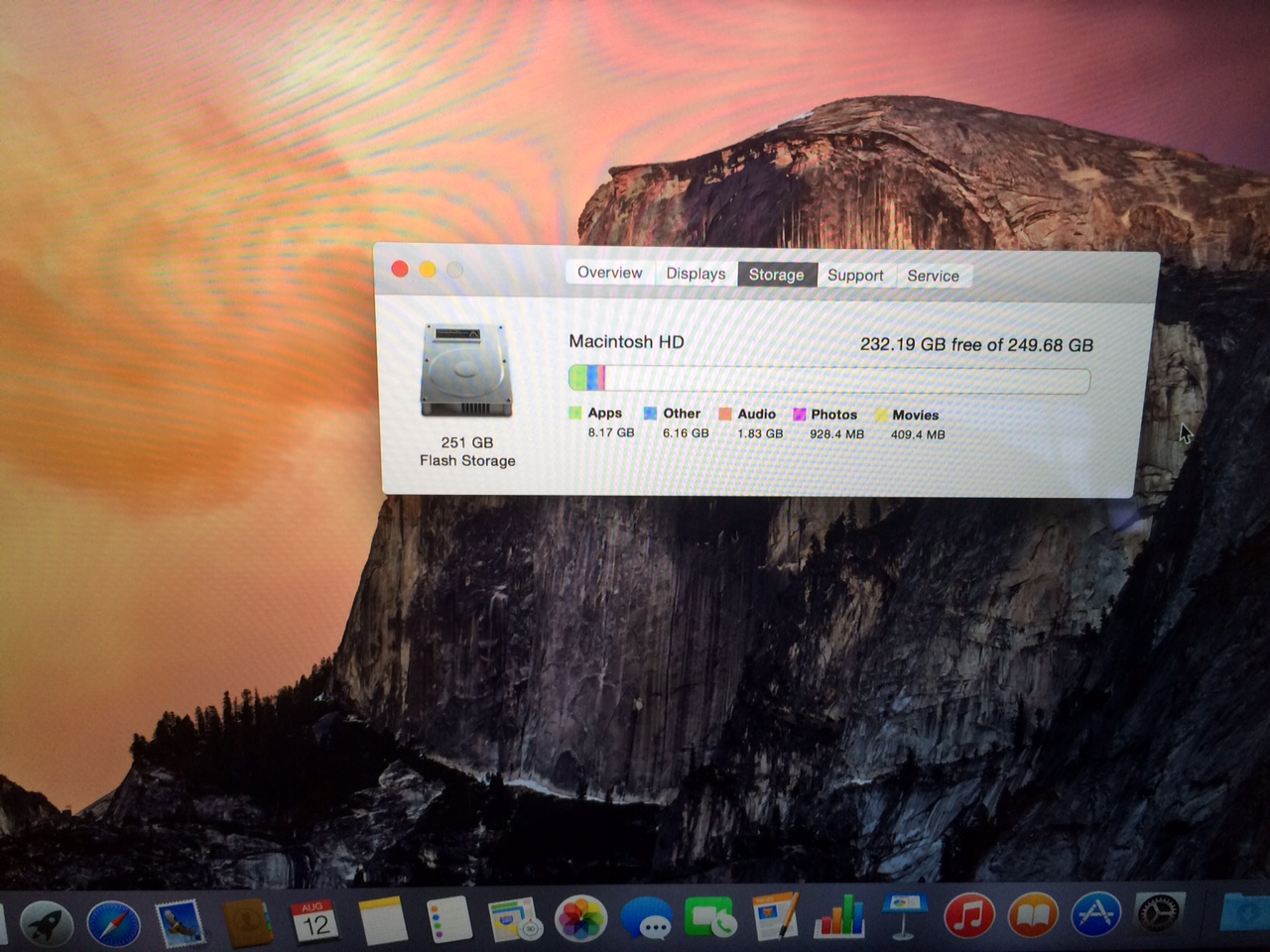Launch iTunes music note icon
The image size is (1270, 952).
pyautogui.click(x=969, y=914)
